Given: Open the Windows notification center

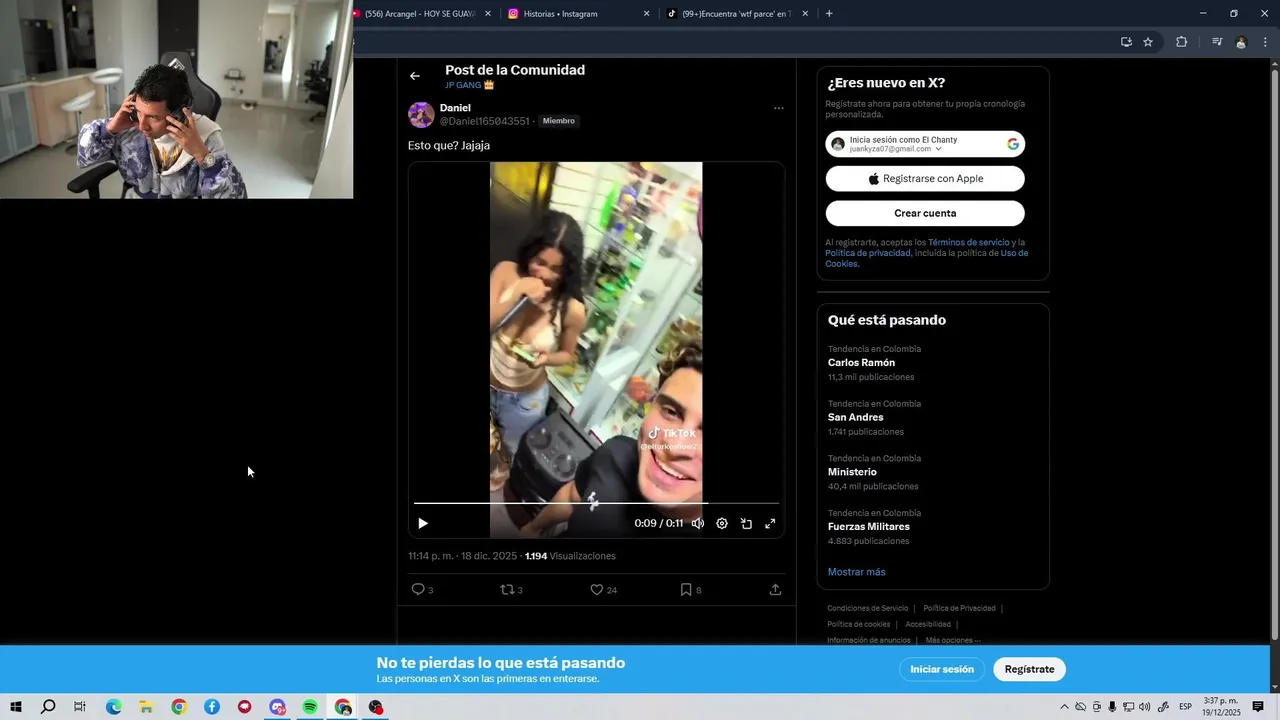Looking at the screenshot, I should pyautogui.click(x=1258, y=707).
